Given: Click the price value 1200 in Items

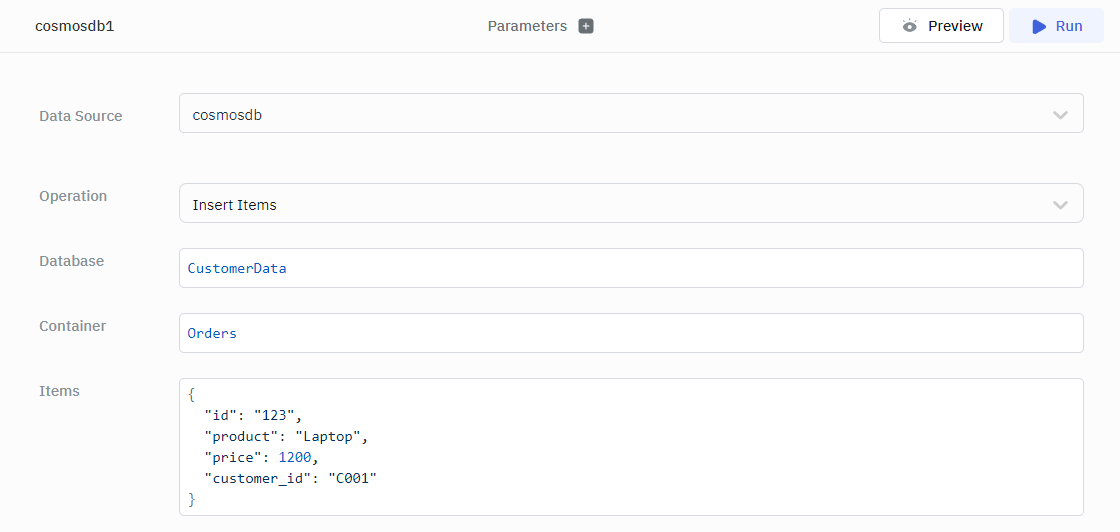Looking at the screenshot, I should [x=295, y=457].
